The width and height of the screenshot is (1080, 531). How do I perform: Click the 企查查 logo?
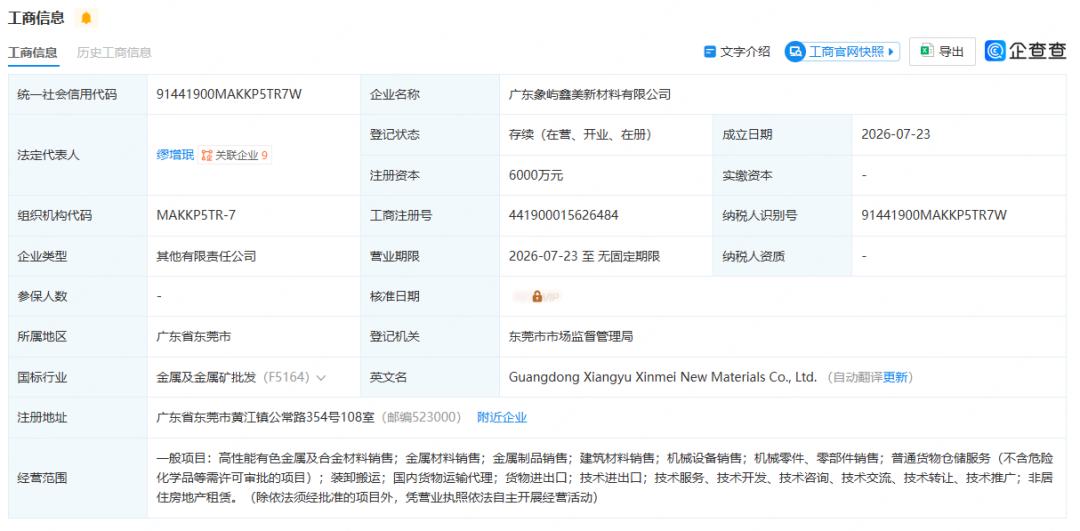click(1026, 51)
